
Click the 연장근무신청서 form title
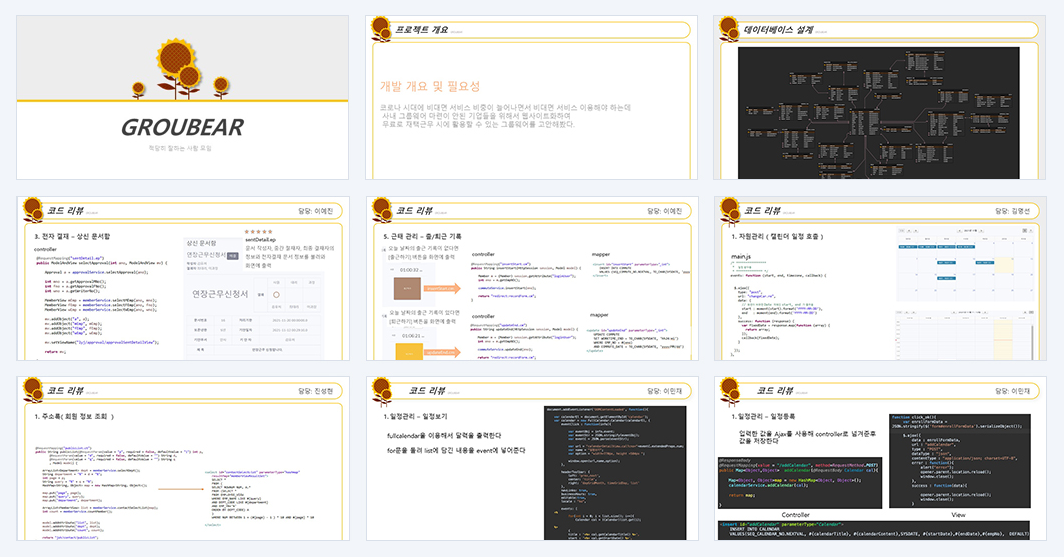(x=220, y=294)
